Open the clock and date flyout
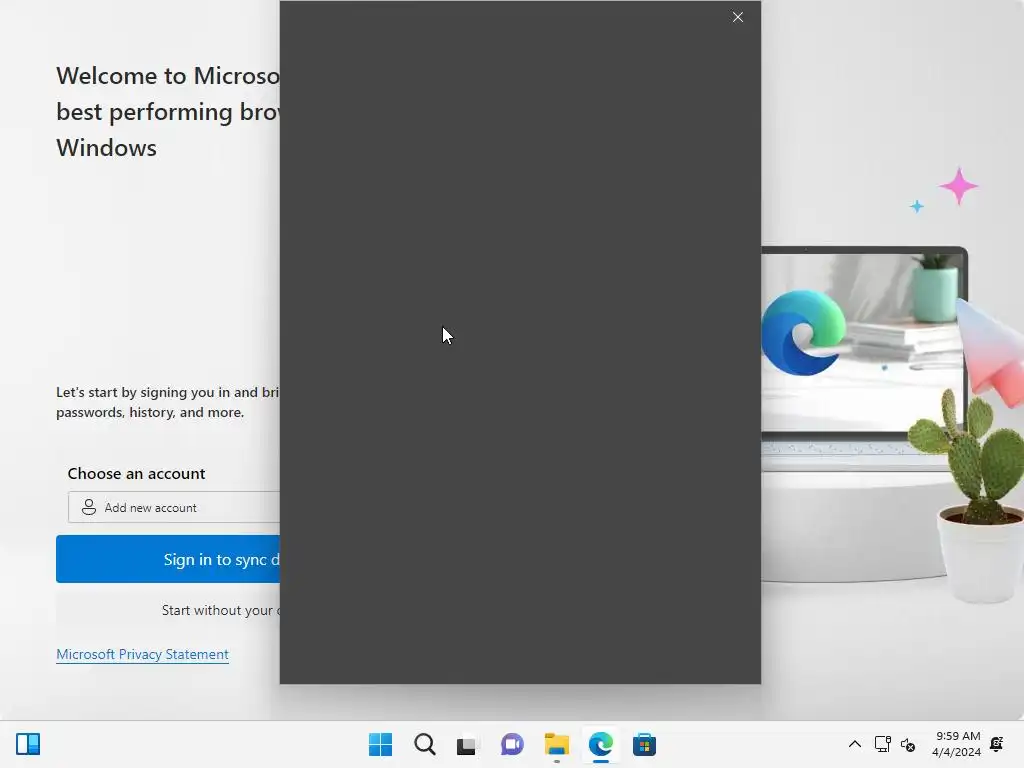 (x=956, y=744)
